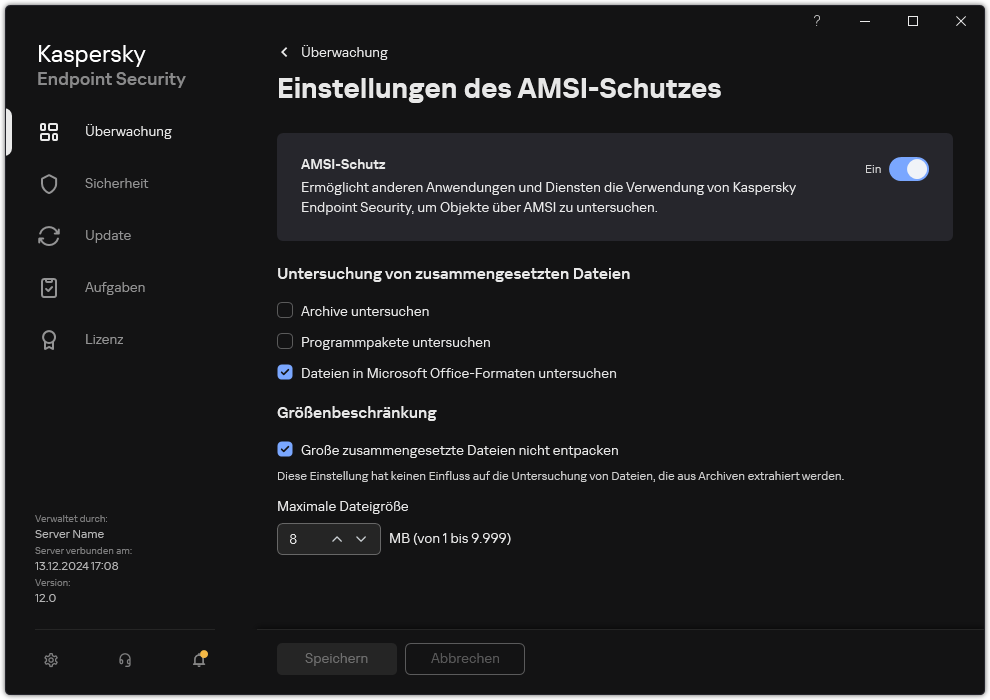Screen dimensions: 990x700
Task: Open Aufgaben via the clipboard icon
Action: click(x=48, y=287)
